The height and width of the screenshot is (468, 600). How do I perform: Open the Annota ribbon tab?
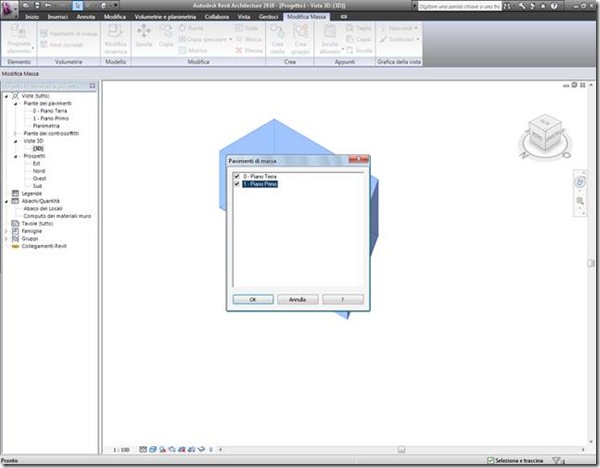(x=86, y=17)
